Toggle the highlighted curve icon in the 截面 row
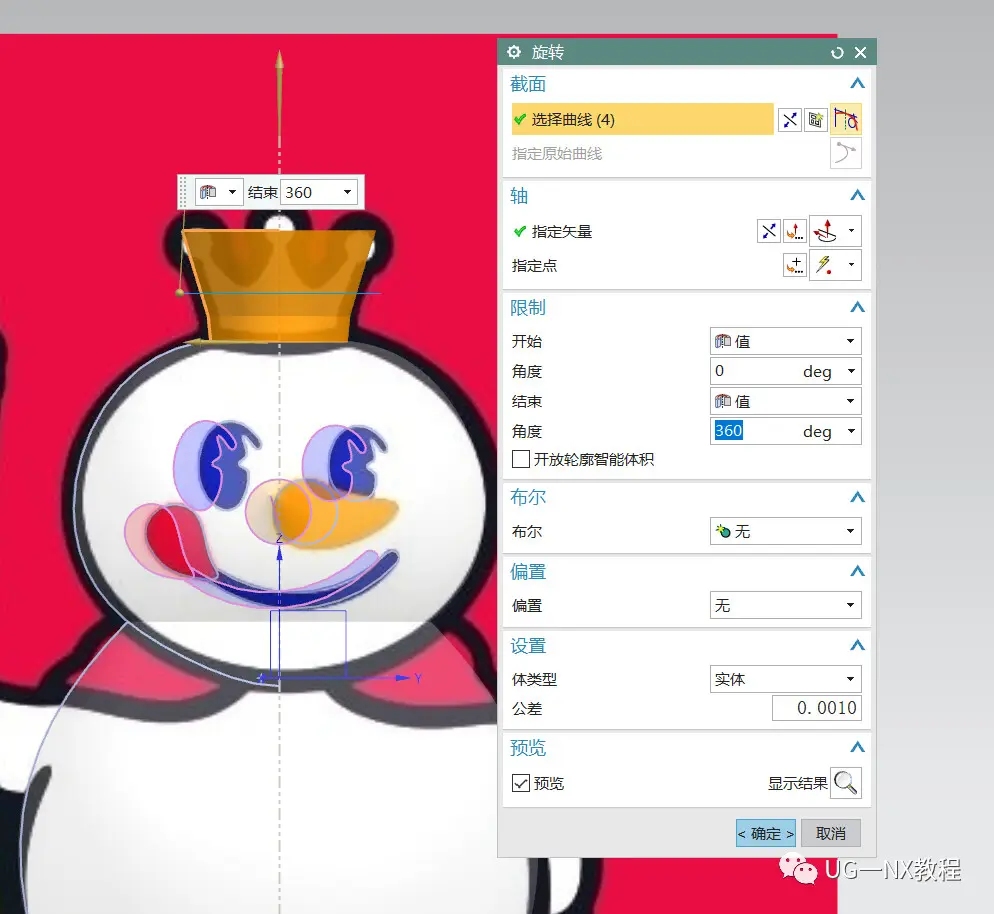 pos(846,119)
